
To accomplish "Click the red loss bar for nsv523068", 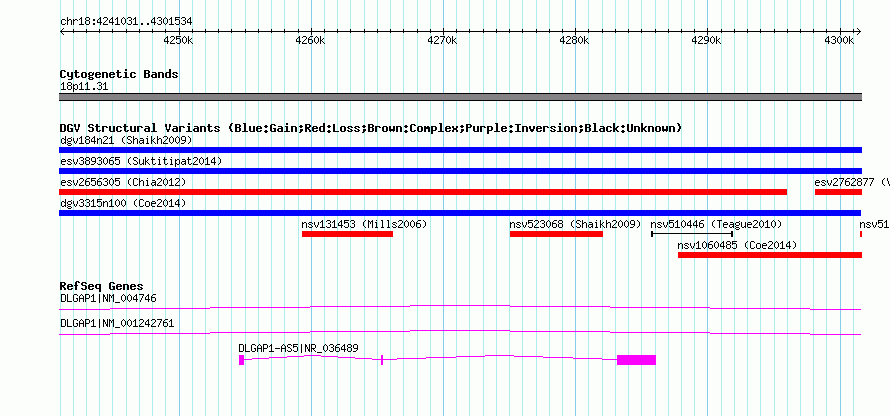I will point(556,234).
